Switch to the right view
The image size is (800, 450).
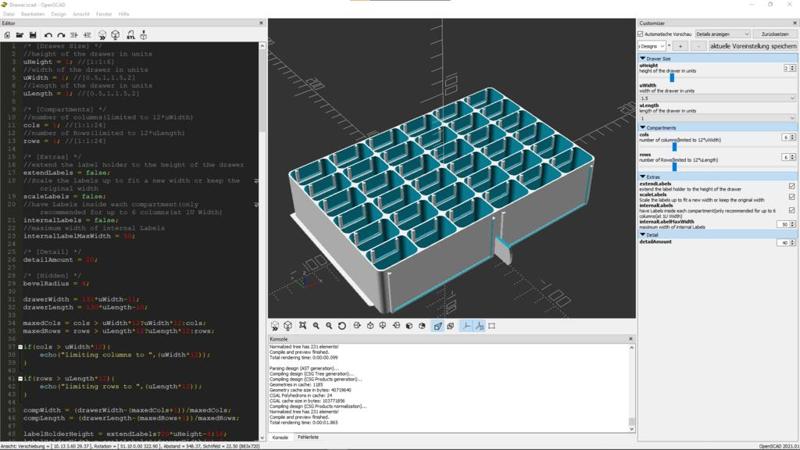click(x=357, y=326)
